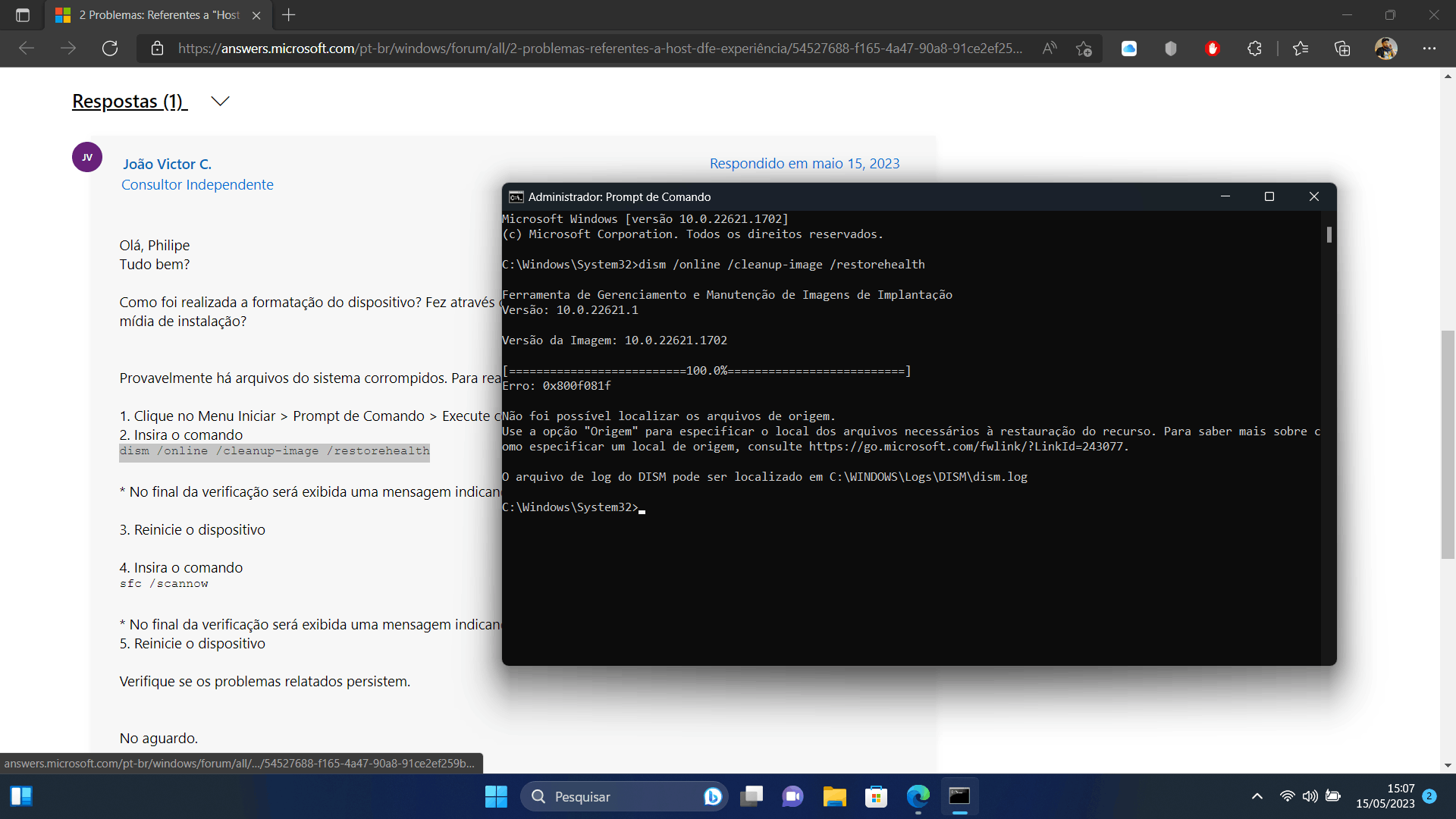
Task: Open João Victor C. profile link
Action: 167,164
